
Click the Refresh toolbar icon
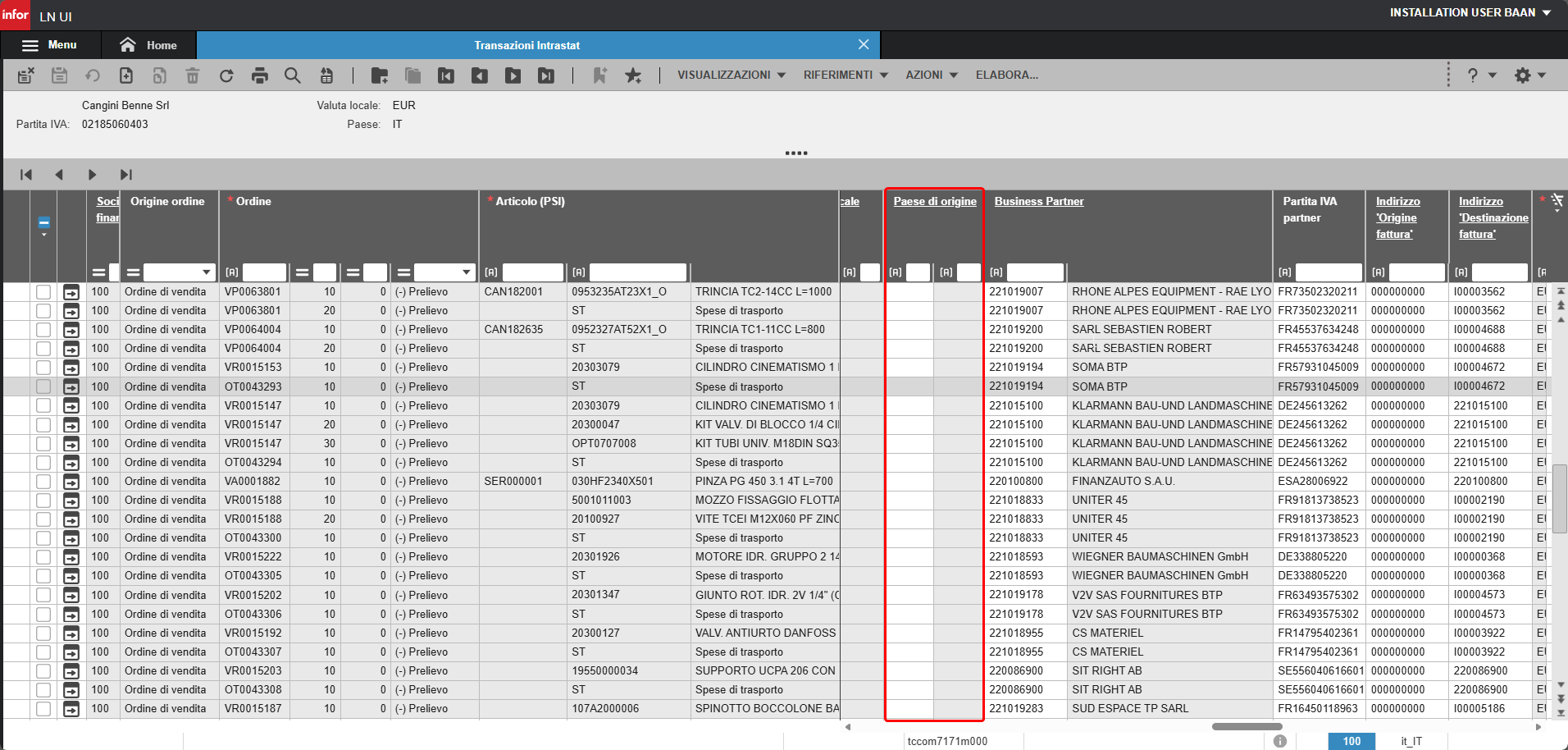226,75
